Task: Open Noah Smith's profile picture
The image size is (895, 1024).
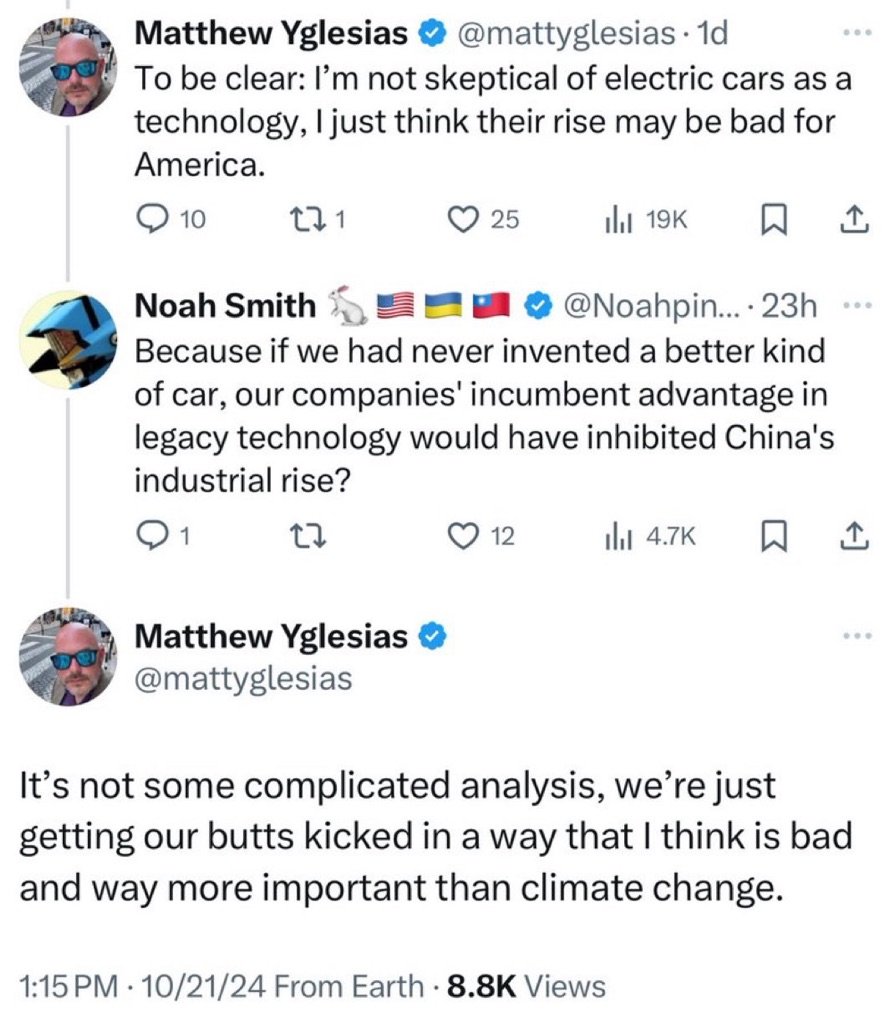Action: [x=68, y=340]
